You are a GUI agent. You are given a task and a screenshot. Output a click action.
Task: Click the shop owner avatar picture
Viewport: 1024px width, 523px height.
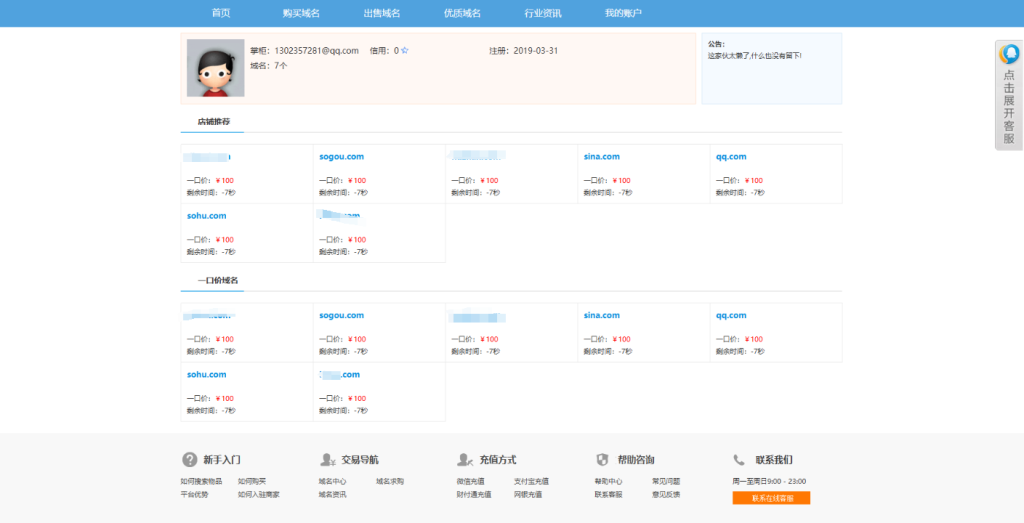click(215, 68)
